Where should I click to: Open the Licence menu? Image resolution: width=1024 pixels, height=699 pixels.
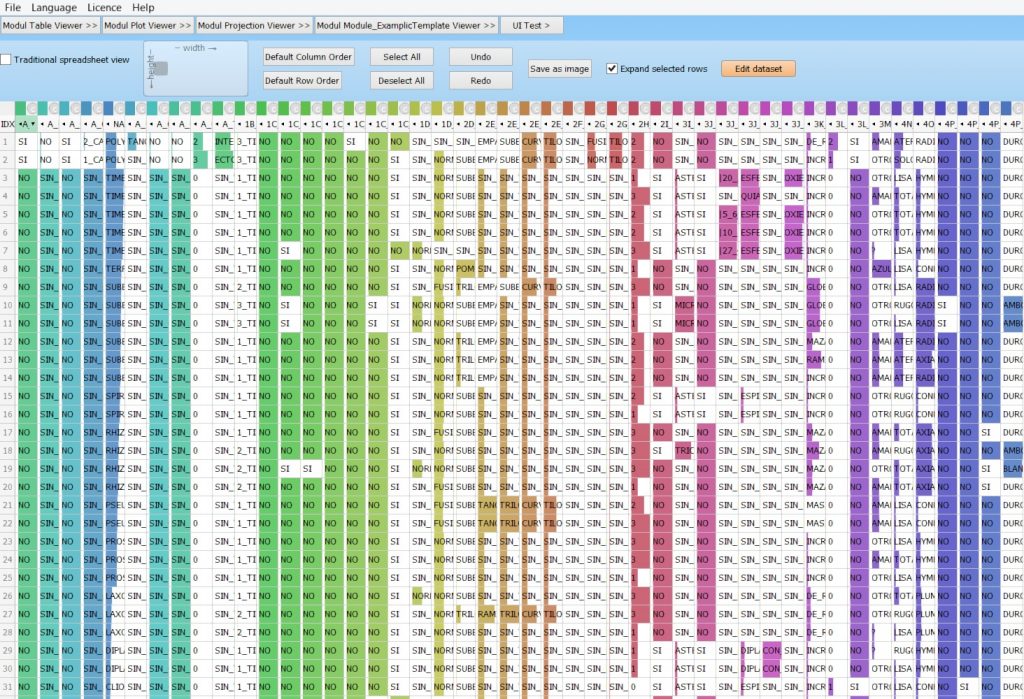point(104,7)
